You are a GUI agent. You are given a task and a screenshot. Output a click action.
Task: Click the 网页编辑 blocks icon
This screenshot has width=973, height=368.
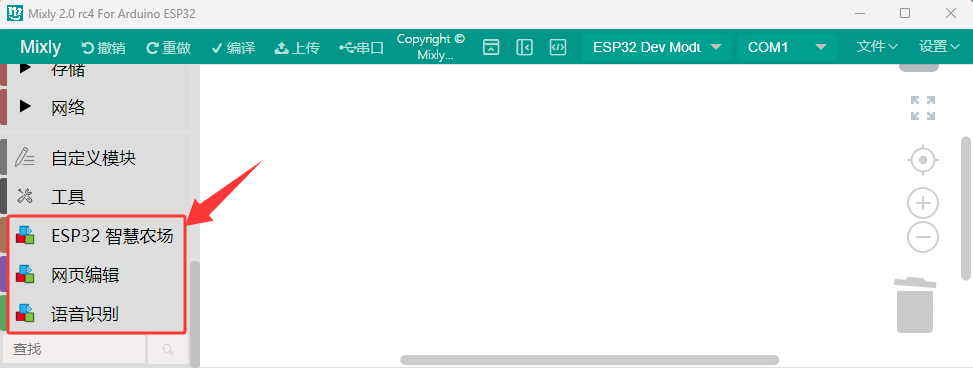click(x=25, y=274)
